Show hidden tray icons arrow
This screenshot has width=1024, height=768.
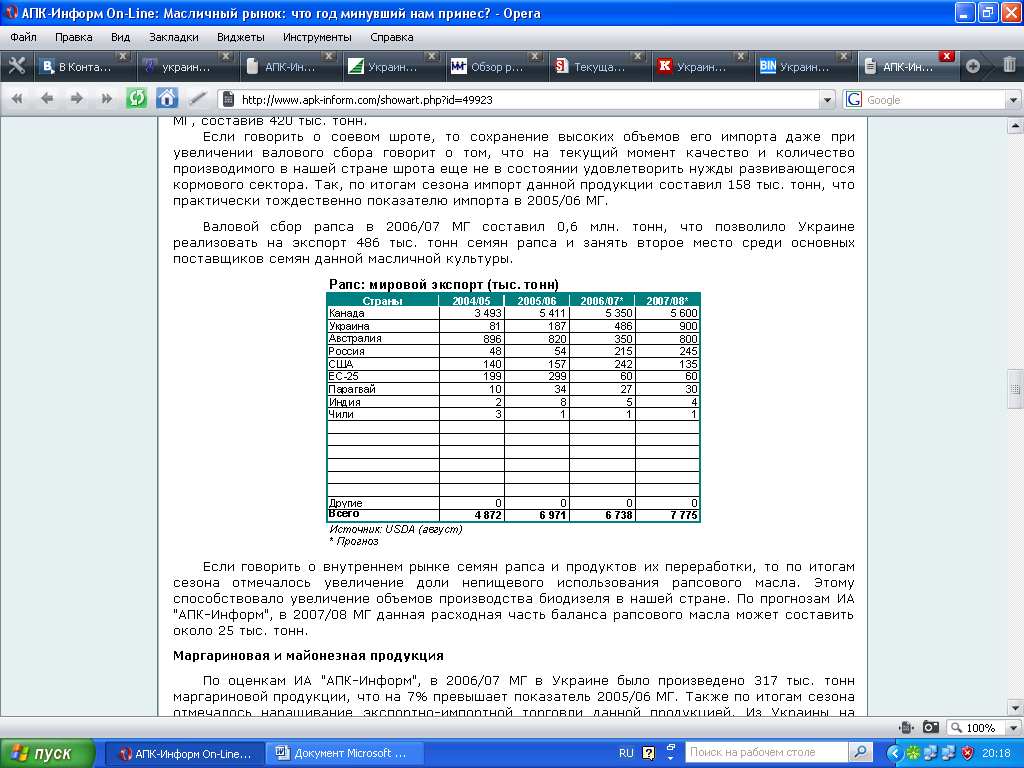click(895, 753)
